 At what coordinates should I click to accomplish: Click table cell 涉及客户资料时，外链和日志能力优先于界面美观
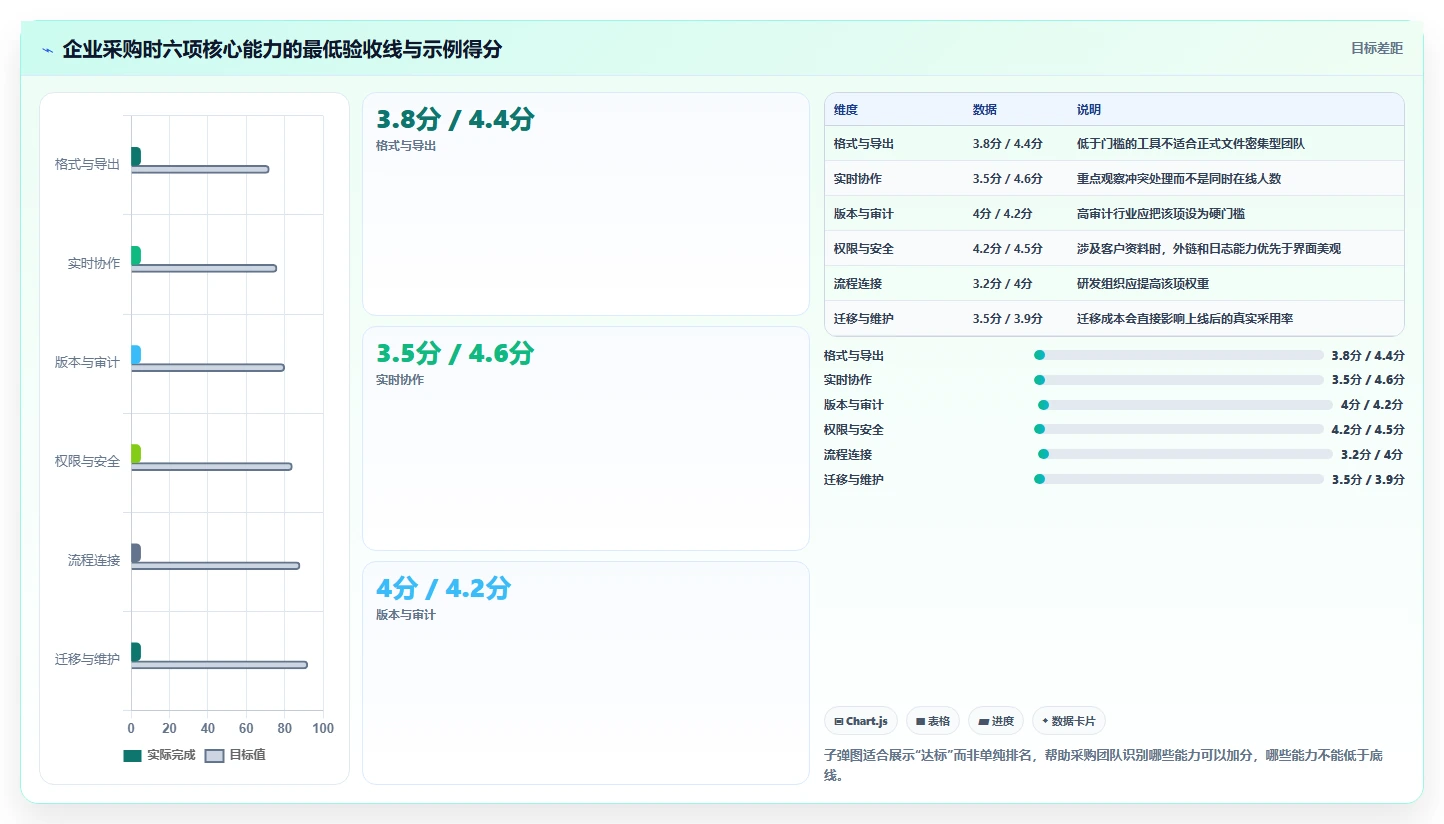point(1209,249)
